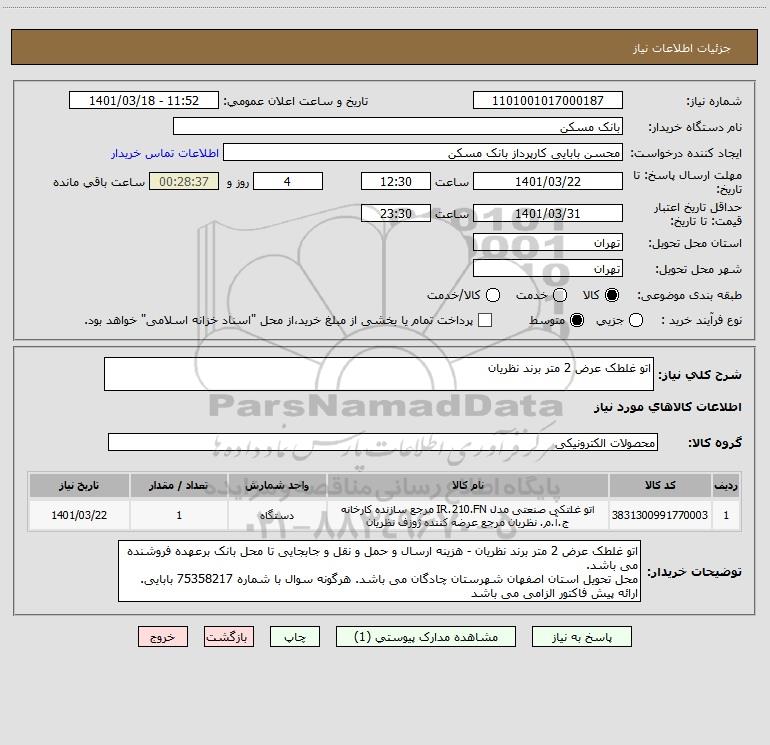Click the table date cell 1401/03/22
770x745 pixels.
click(x=79, y=515)
